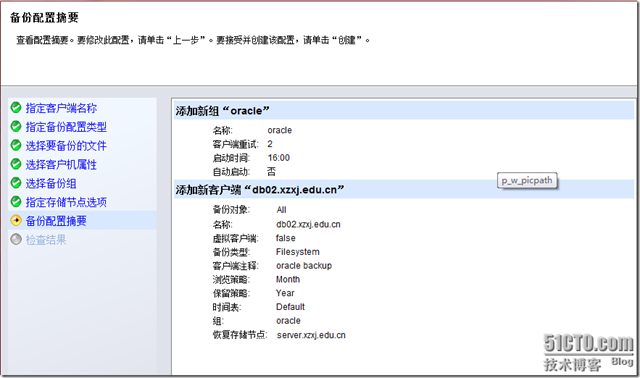
Task: Click the 虚拟客户端 value false
Action: click(x=286, y=238)
